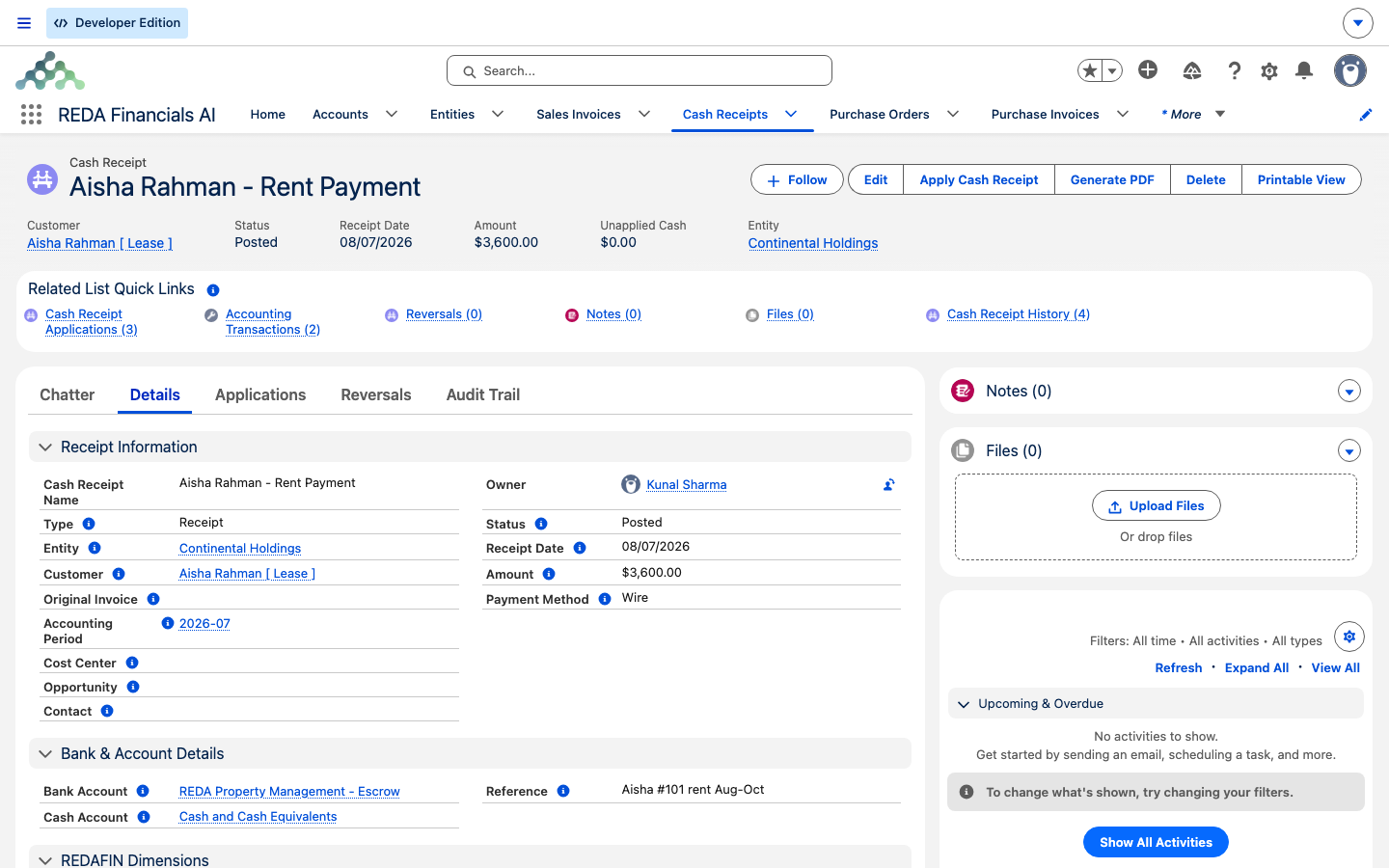Open the Salesforce Help question mark
This screenshot has width=1389, height=868.
(1234, 70)
